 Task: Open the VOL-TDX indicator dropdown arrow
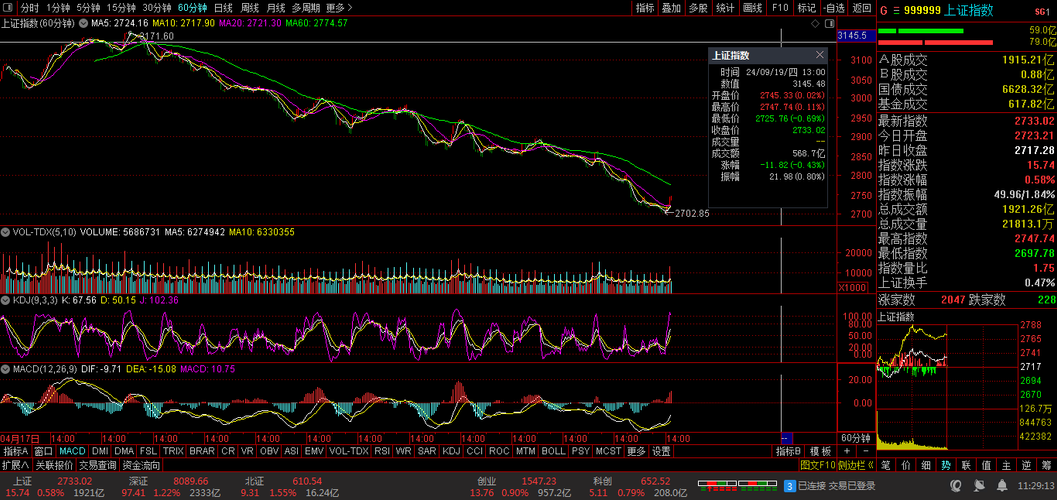pos(5,232)
